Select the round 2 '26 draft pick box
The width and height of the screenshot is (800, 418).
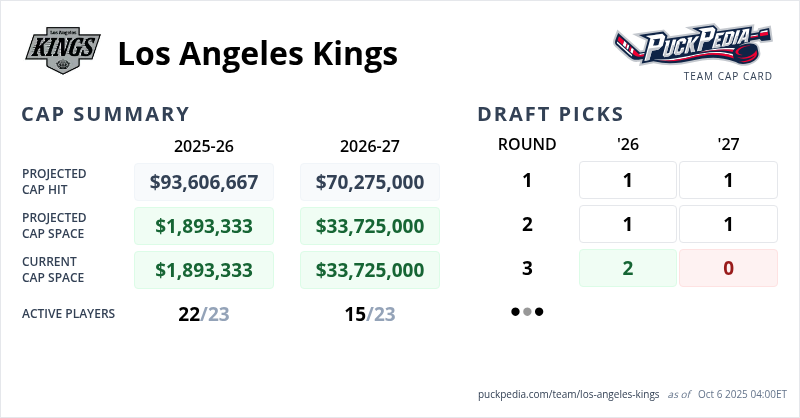pyautogui.click(x=628, y=224)
